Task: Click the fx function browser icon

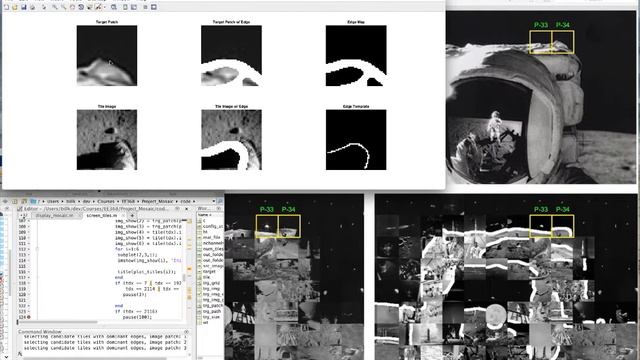Action: pos(20,353)
